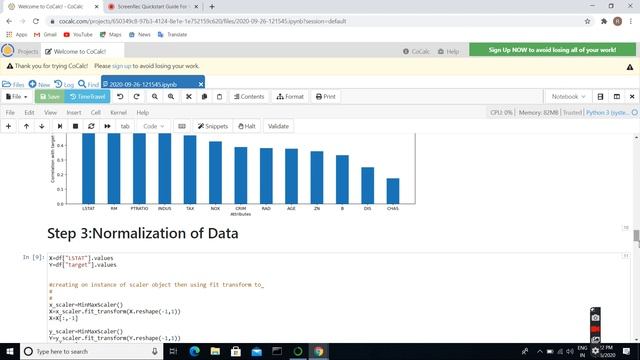Insert a new cell with the plus icon
The height and width of the screenshot is (360, 640).
click(x=9, y=126)
